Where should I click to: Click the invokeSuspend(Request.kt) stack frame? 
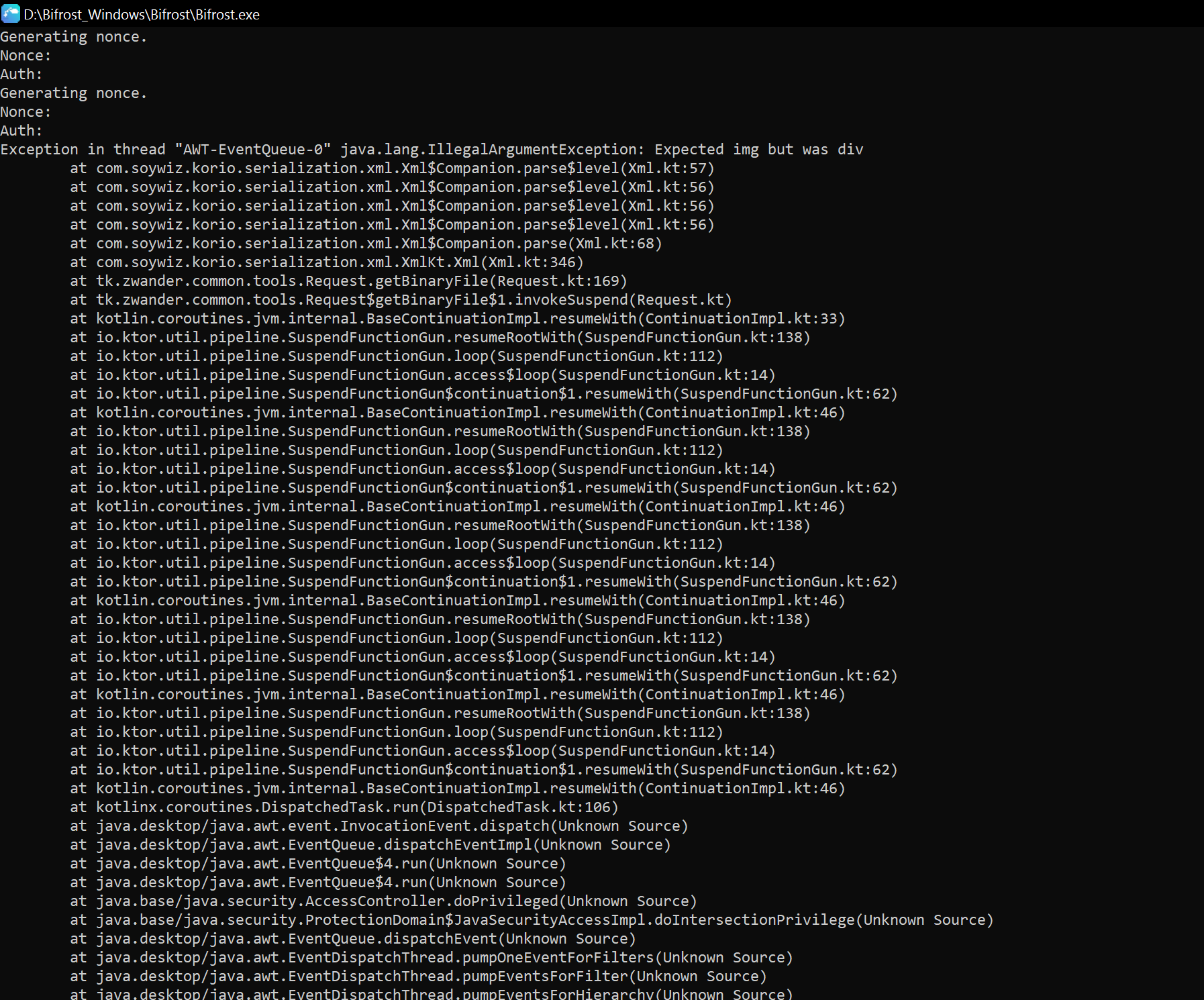[x=401, y=299]
